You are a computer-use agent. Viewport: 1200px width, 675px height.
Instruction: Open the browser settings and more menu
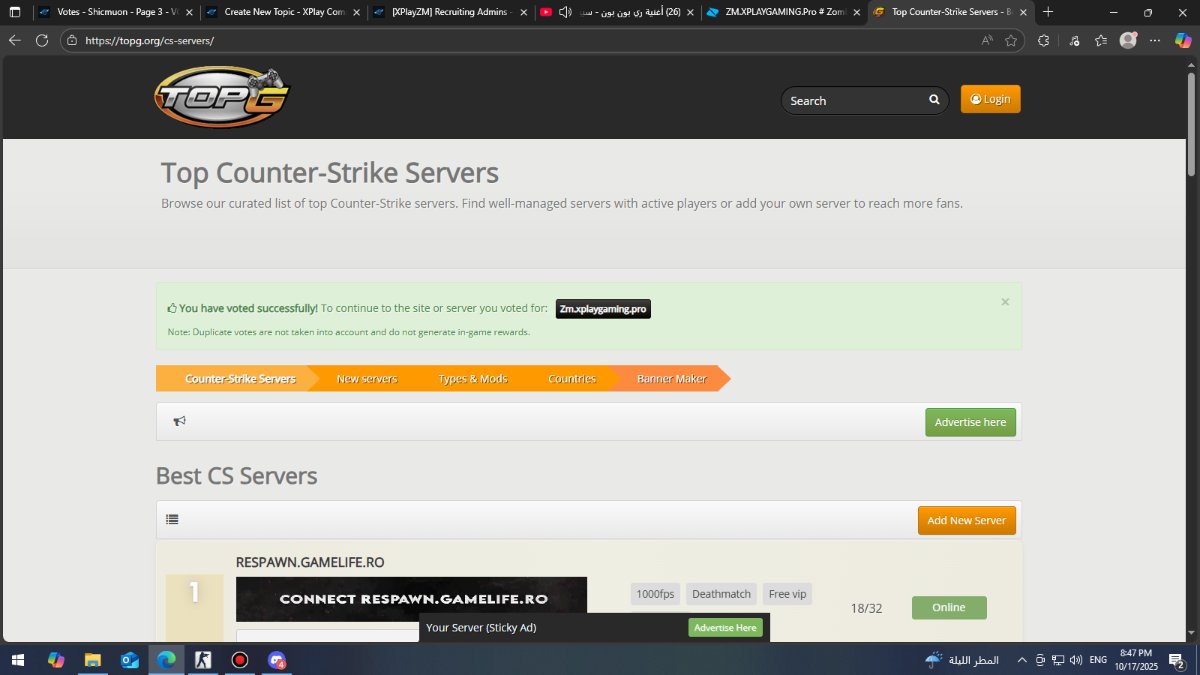(x=1155, y=41)
